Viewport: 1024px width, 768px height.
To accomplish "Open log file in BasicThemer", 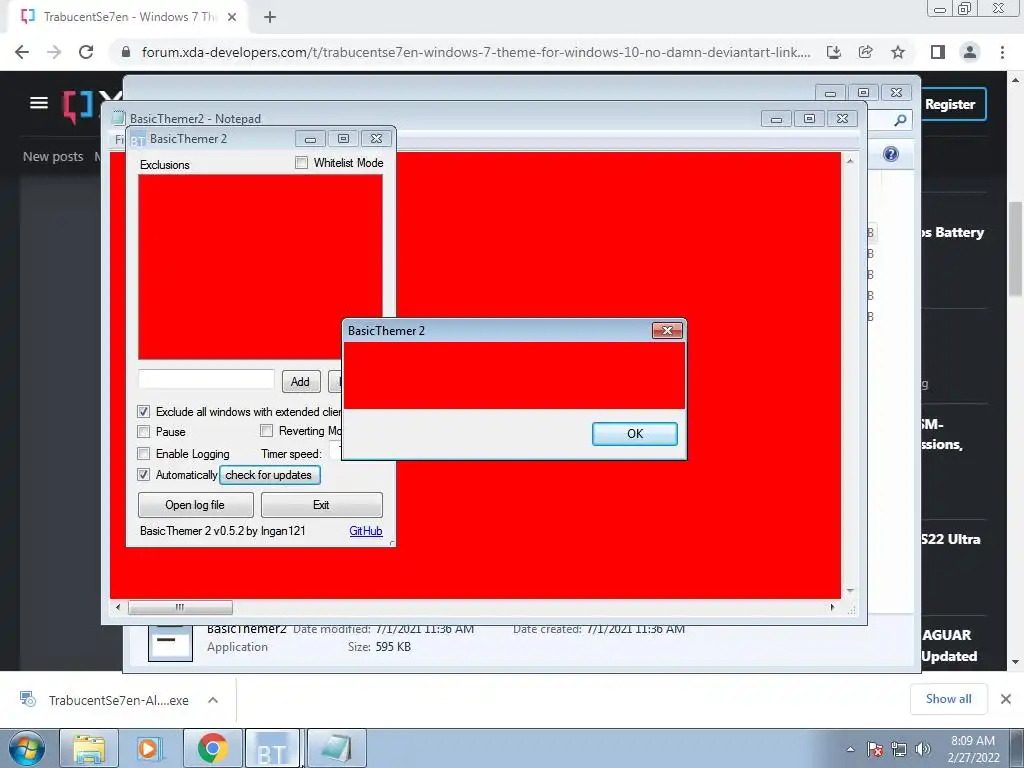I will 195,505.
